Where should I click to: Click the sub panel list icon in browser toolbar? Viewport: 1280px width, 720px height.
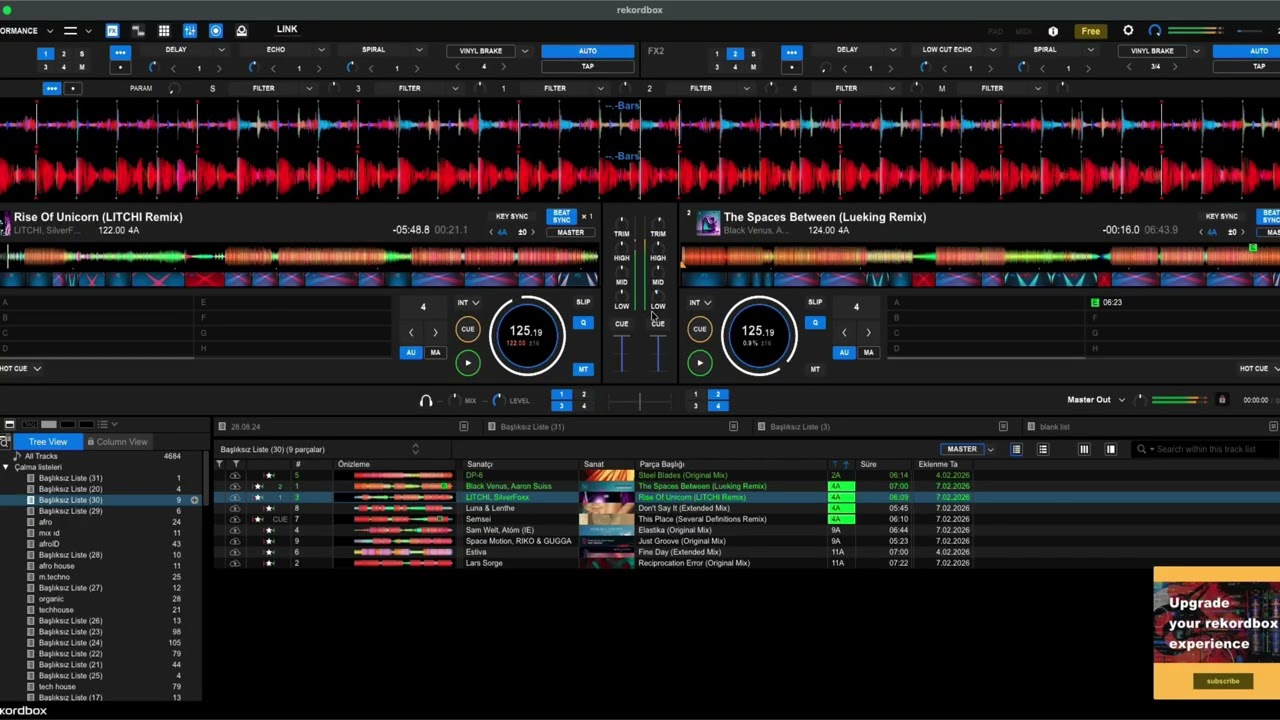[102, 425]
